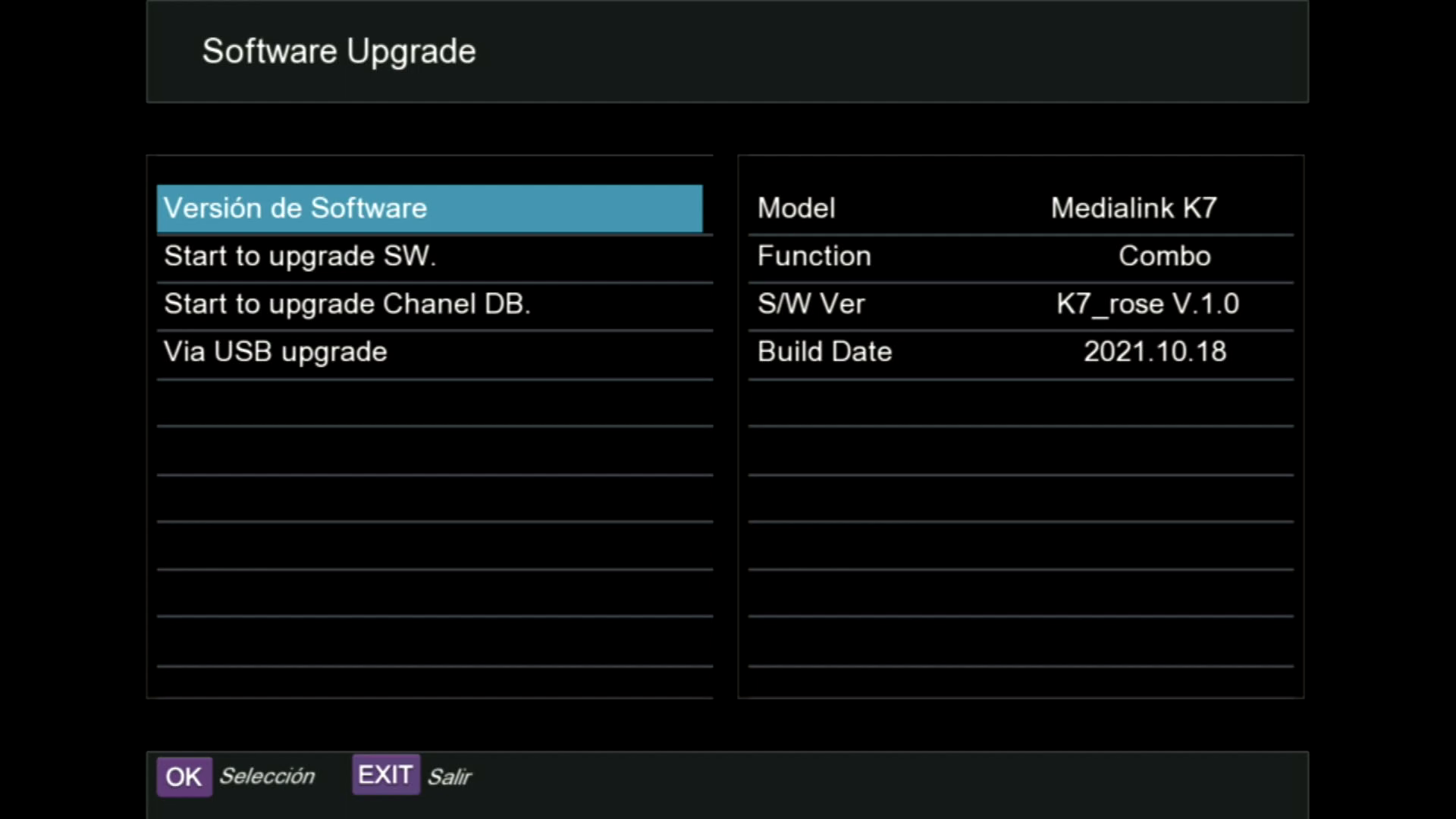The width and height of the screenshot is (1456, 819).
Task: Click the Medialink K7 model value
Action: (1134, 209)
